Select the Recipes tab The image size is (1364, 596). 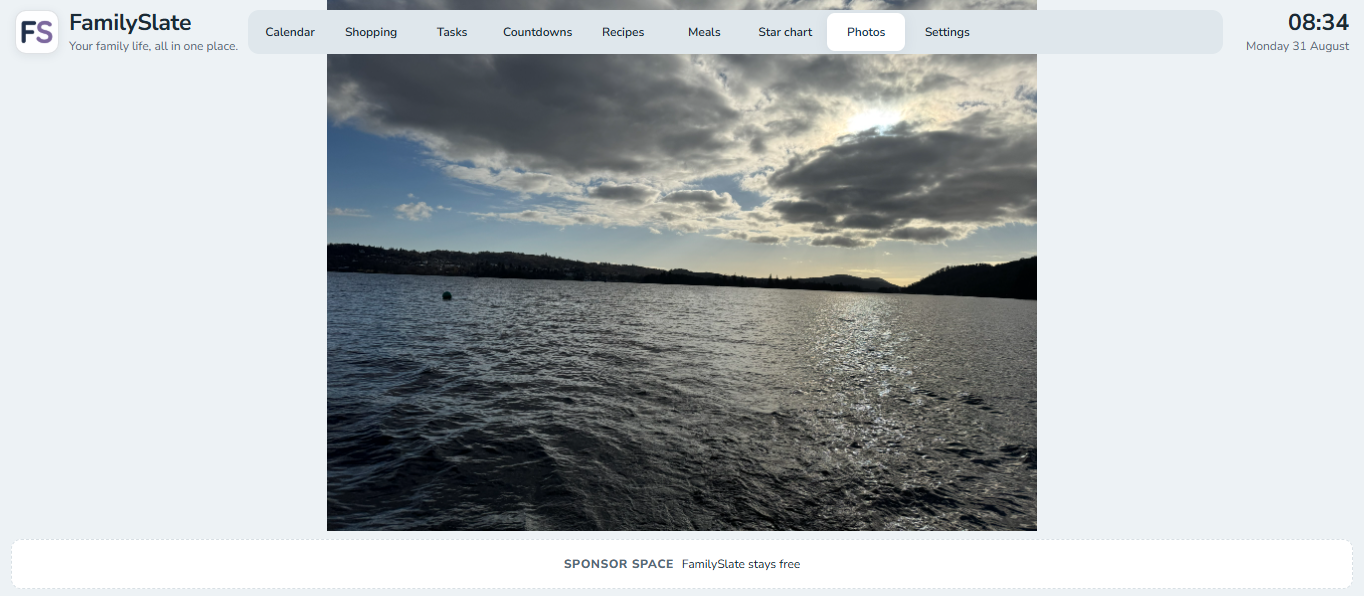pos(623,32)
